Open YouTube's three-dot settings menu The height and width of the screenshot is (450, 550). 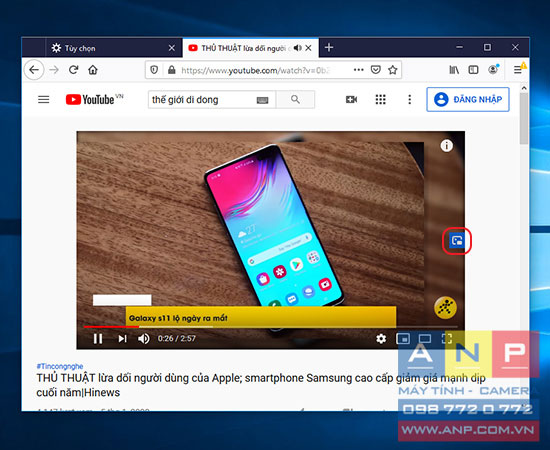409,100
